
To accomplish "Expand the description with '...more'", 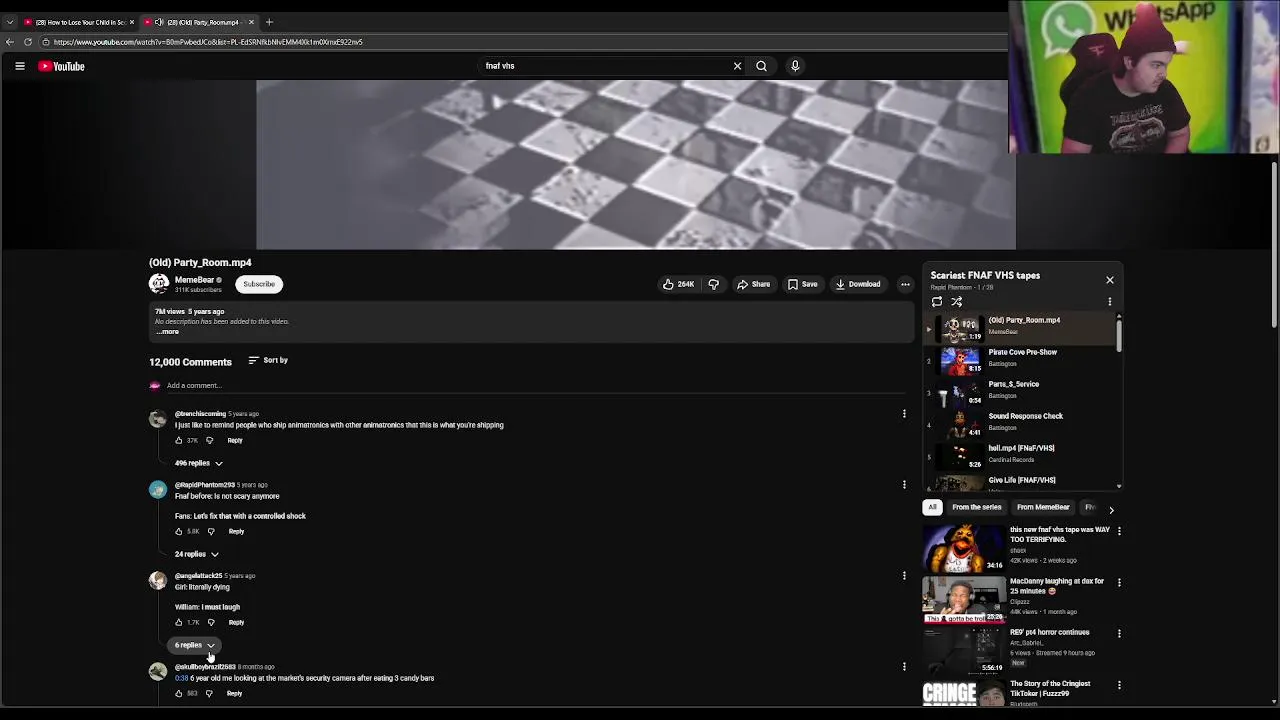I will tap(167, 331).
